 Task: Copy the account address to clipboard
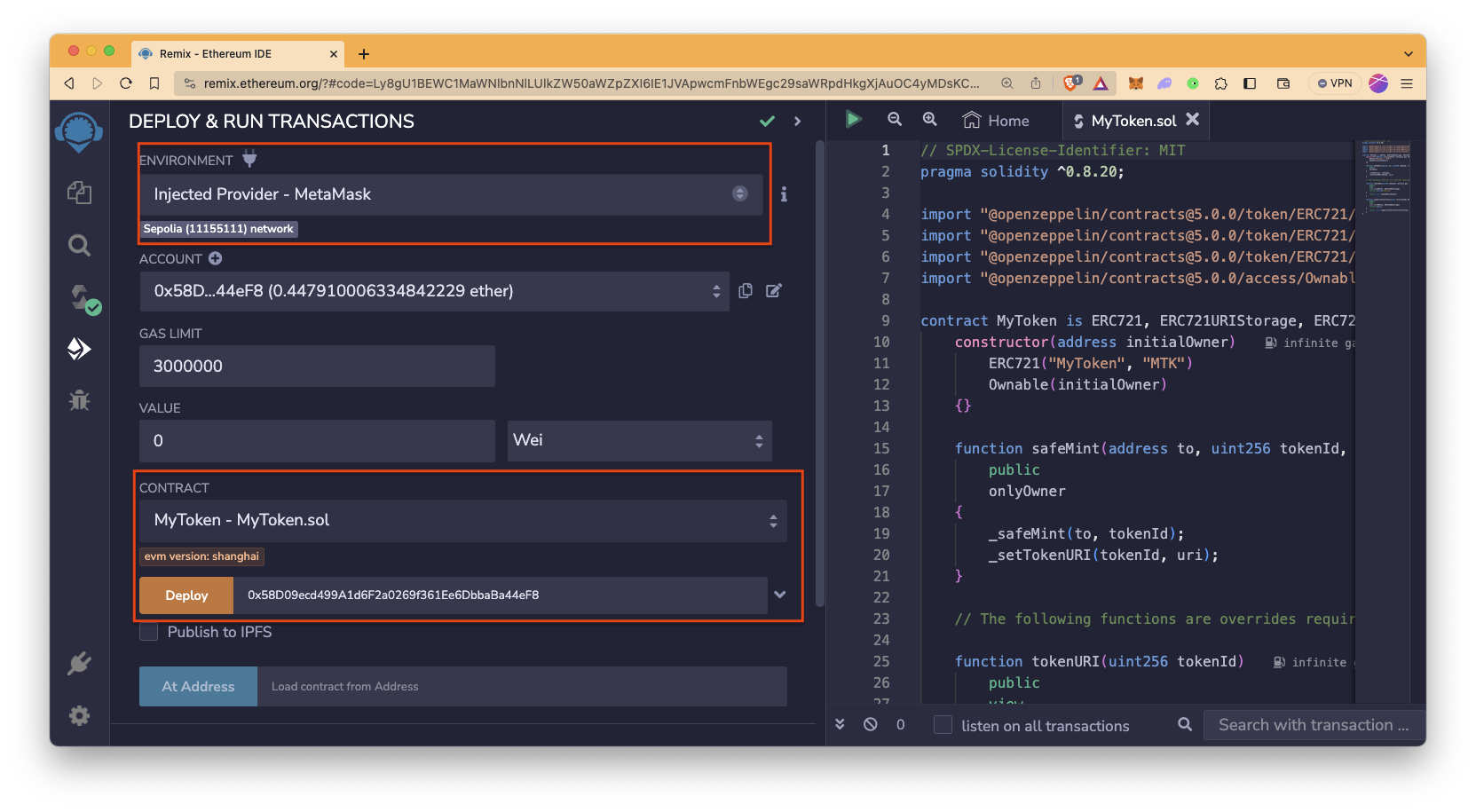coord(746,291)
